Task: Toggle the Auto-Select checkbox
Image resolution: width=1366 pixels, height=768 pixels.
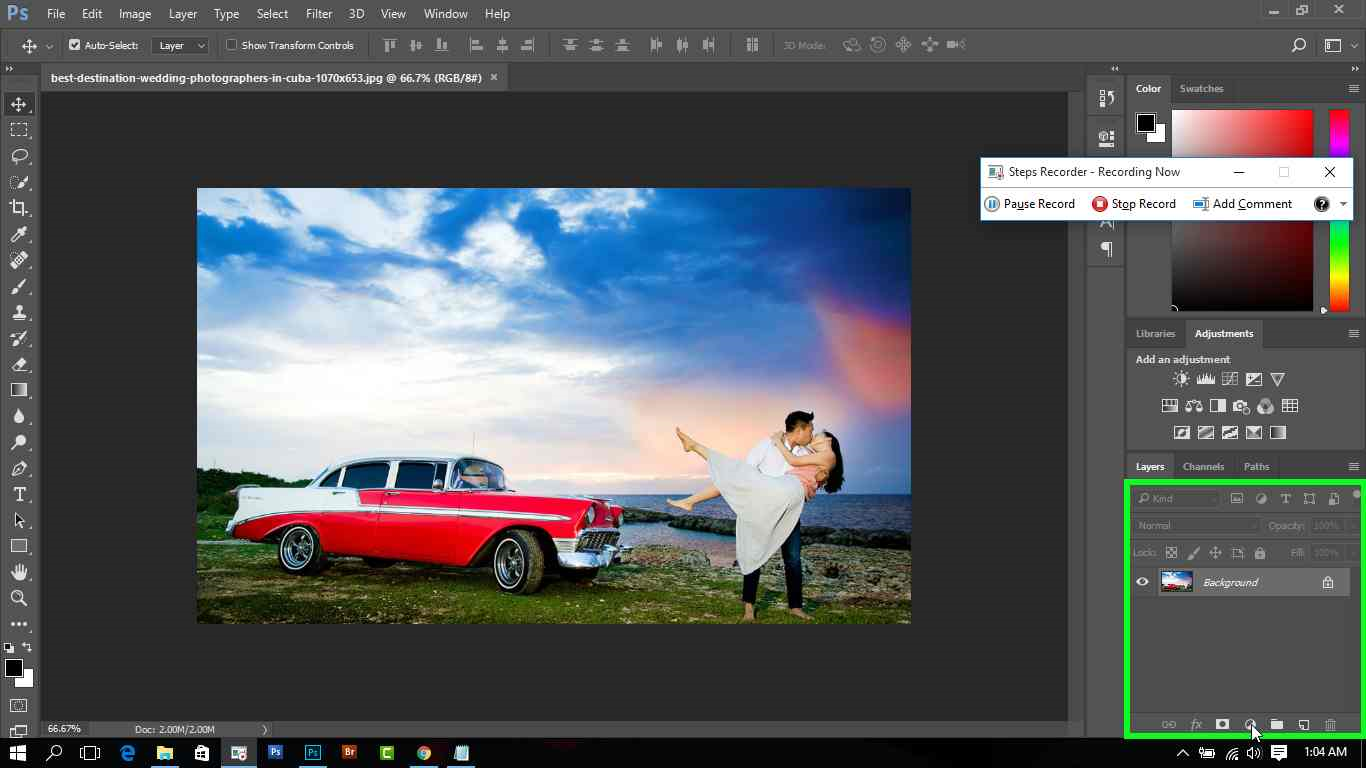Action: point(74,45)
